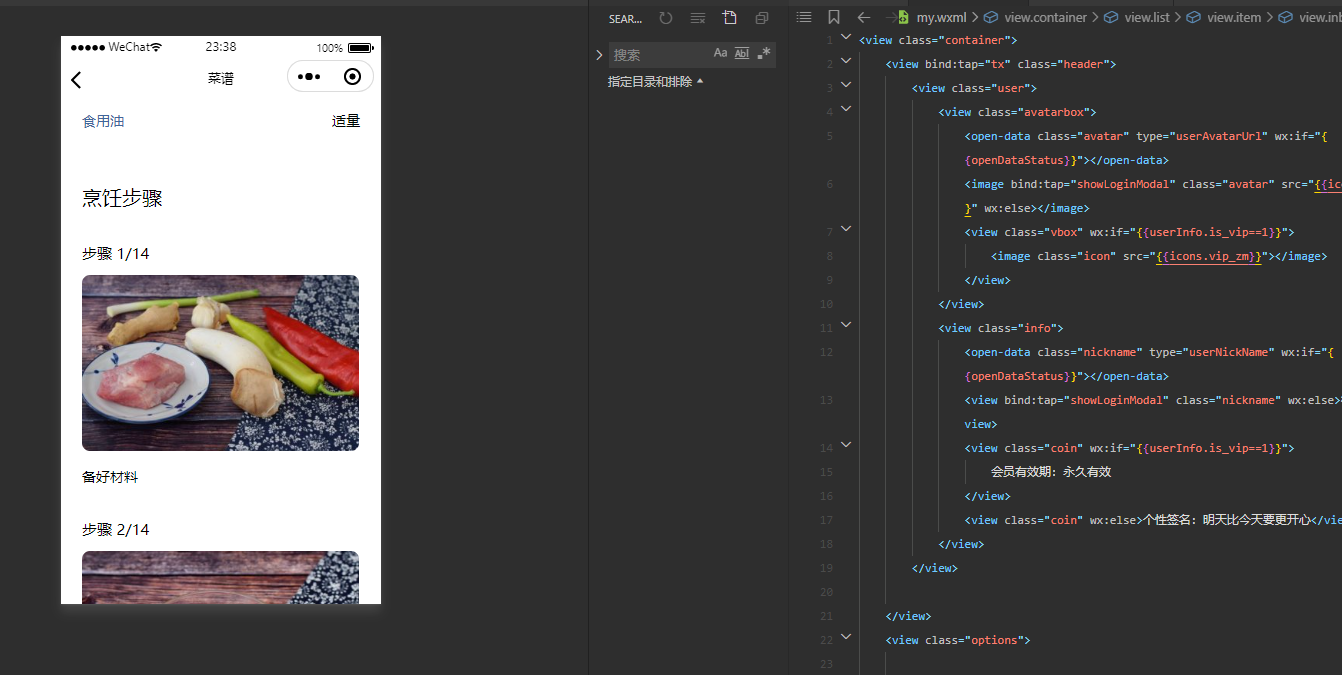Click line number 12 in the gutter
Screen dimensions: 1342x675
825,352
